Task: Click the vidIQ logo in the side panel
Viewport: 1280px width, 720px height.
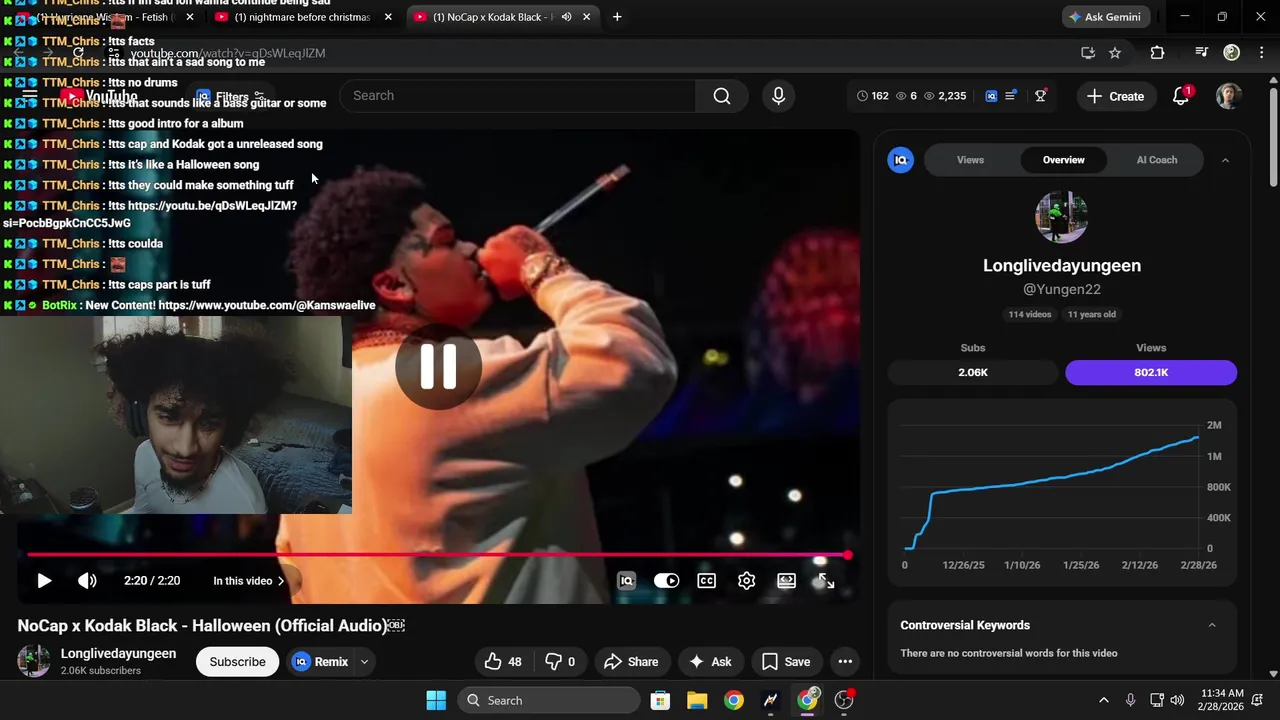Action: click(x=900, y=160)
